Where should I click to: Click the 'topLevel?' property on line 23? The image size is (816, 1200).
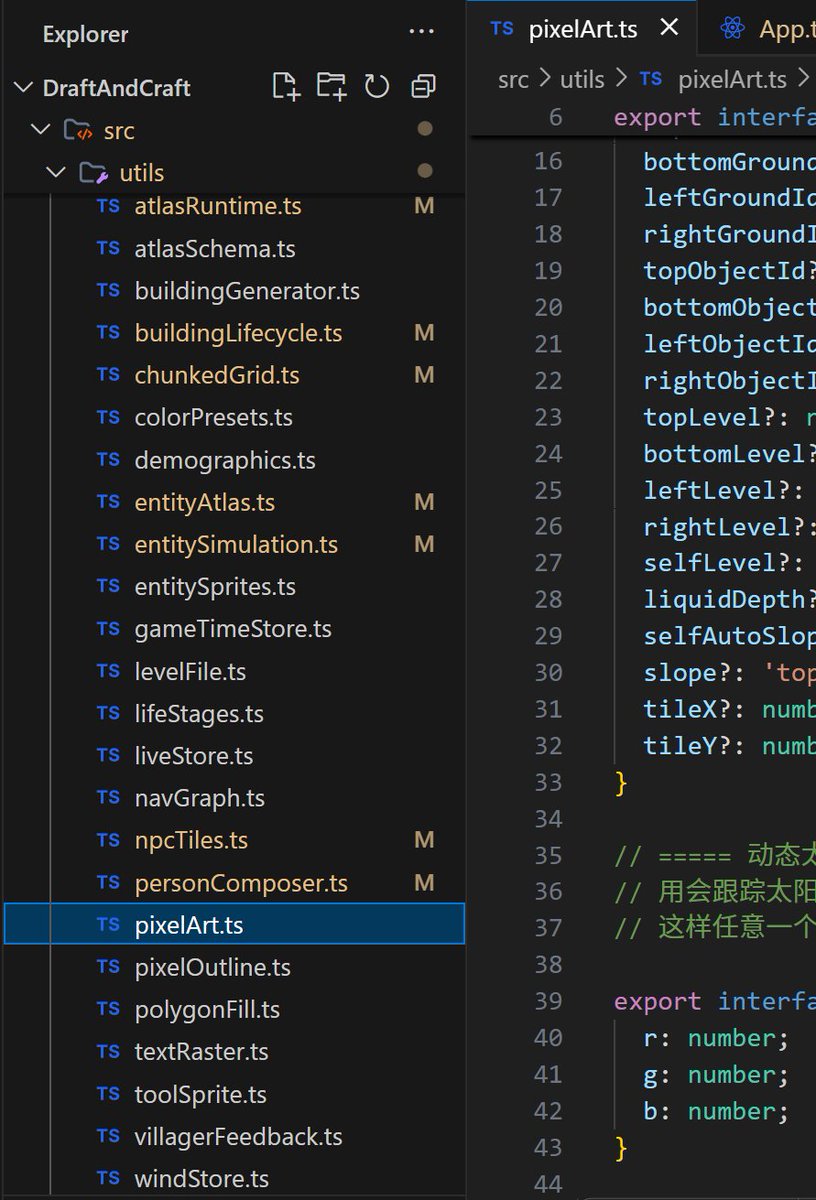(709, 416)
